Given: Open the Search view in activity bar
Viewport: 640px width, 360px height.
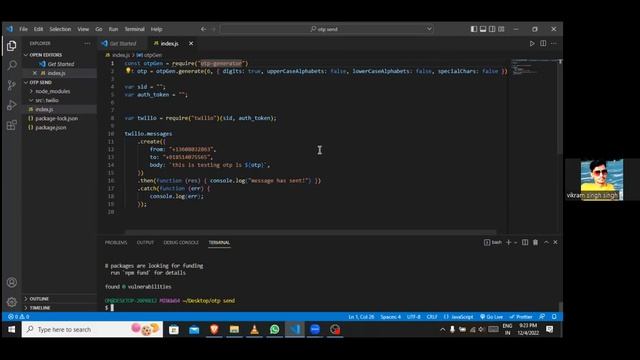Looking at the screenshot, I should 12,65.
